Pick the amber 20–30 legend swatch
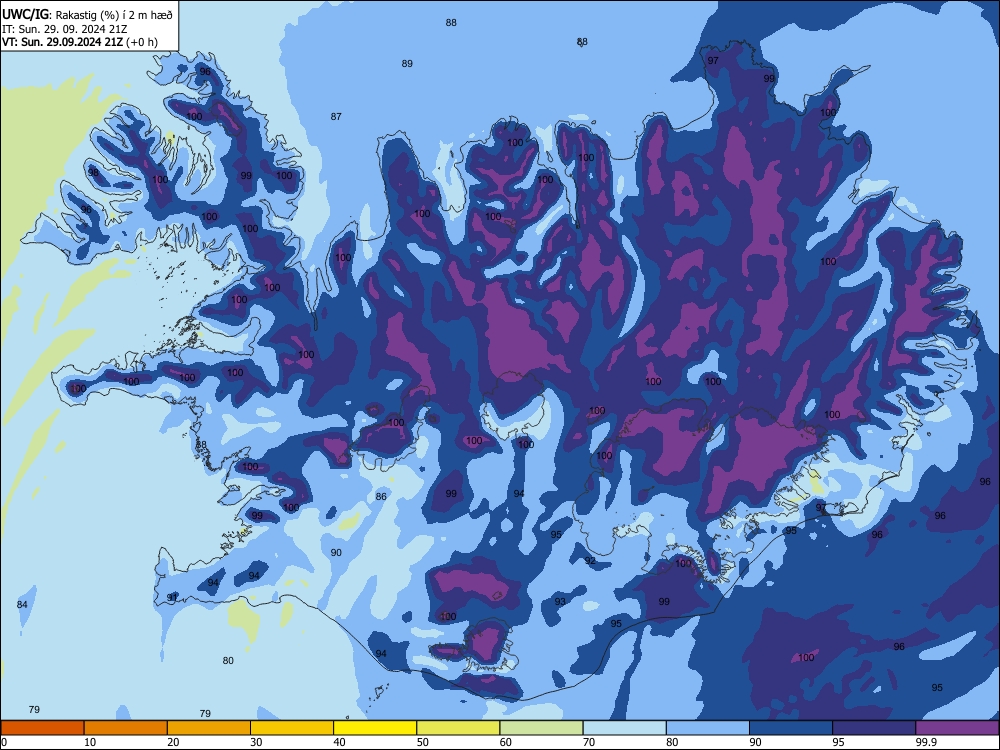The width and height of the screenshot is (1000, 750). [x=209, y=728]
